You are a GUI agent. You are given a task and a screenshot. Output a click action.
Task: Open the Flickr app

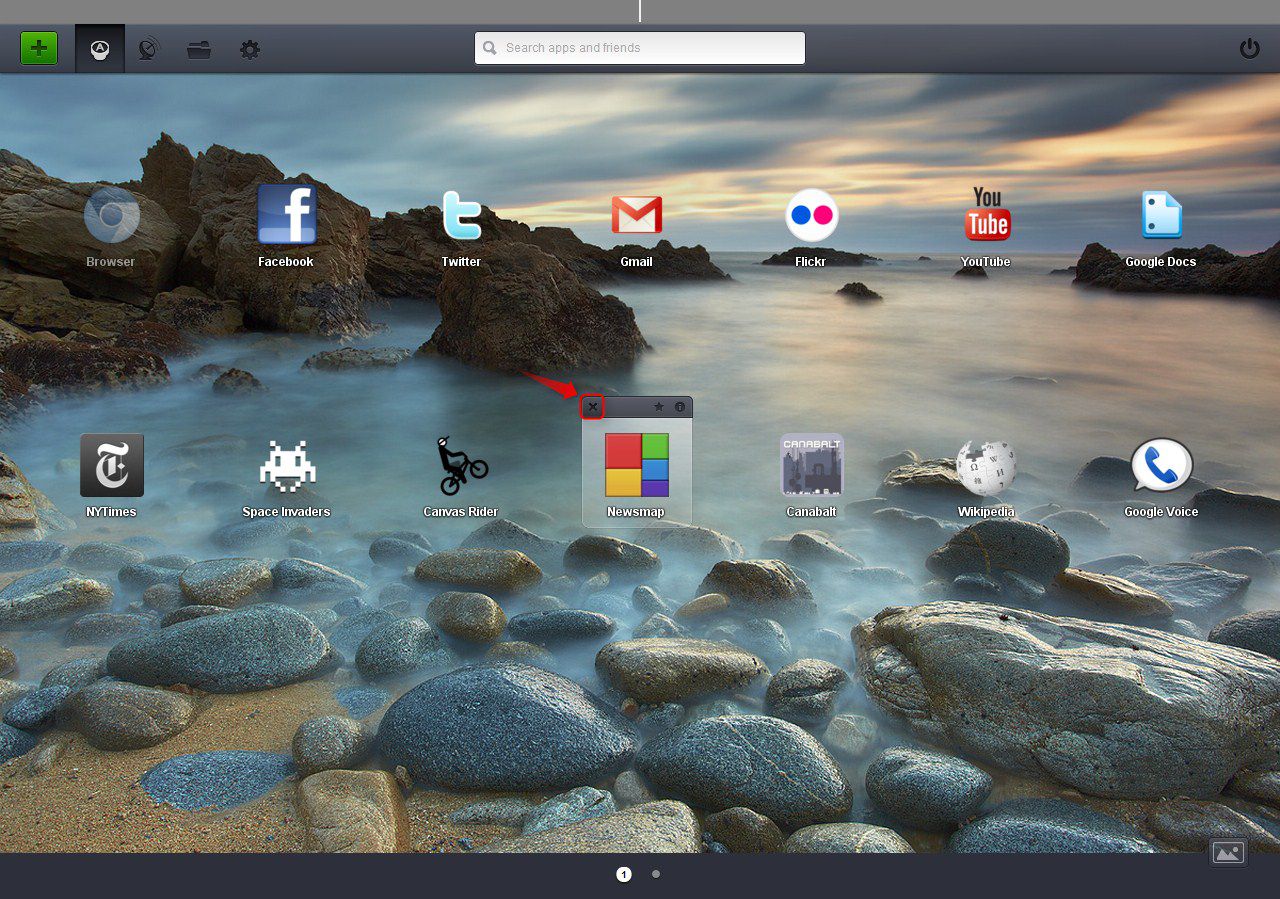click(811, 215)
